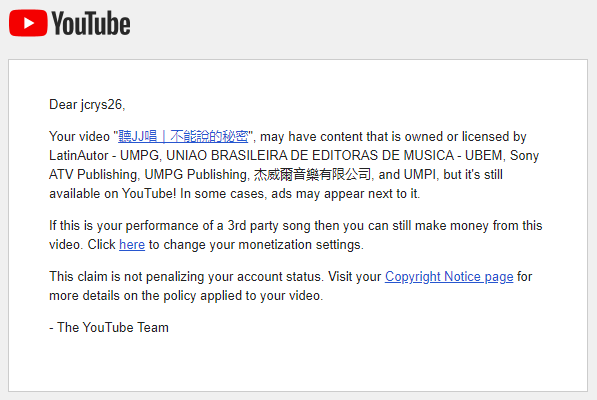Click 'YouTube!' word in the first paragraph

[x=149, y=193]
